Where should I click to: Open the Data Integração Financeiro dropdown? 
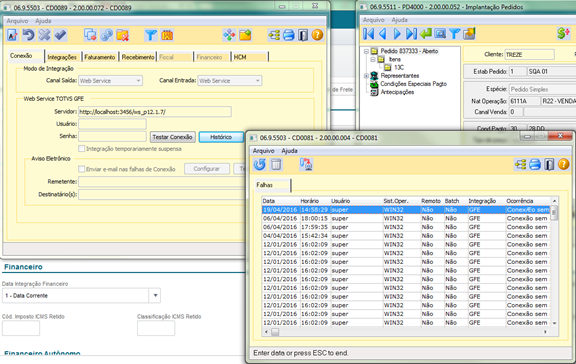(x=155, y=296)
